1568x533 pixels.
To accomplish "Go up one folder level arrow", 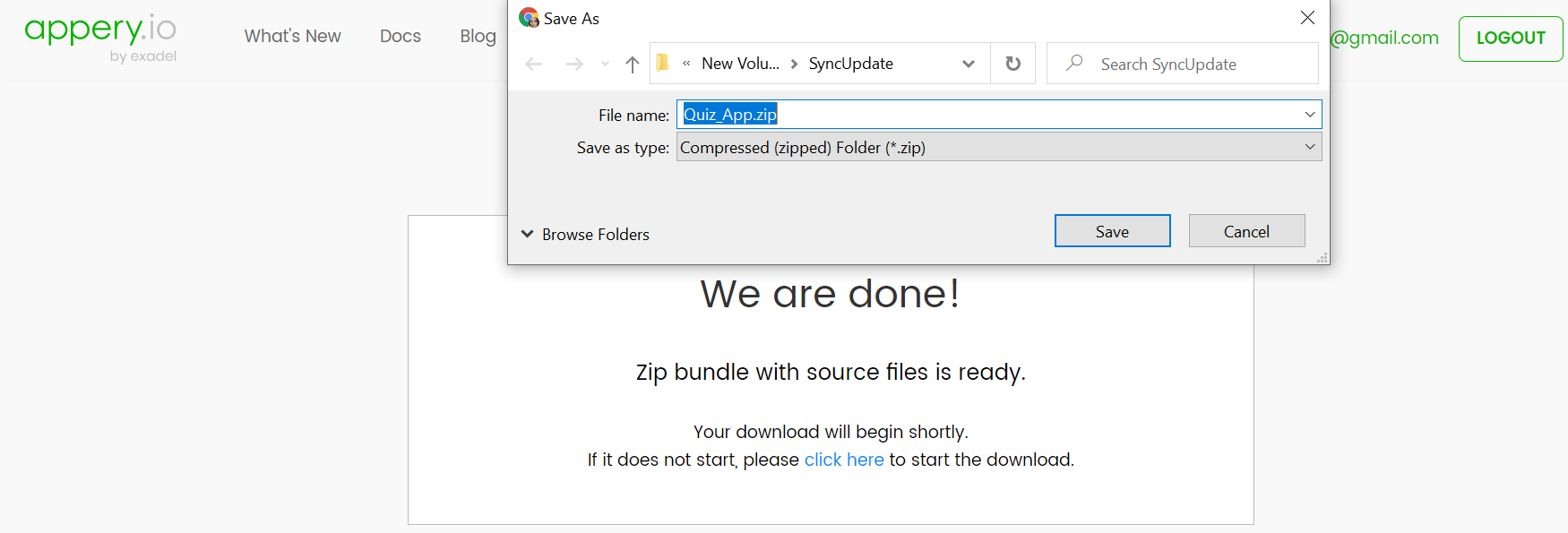I will click(633, 64).
